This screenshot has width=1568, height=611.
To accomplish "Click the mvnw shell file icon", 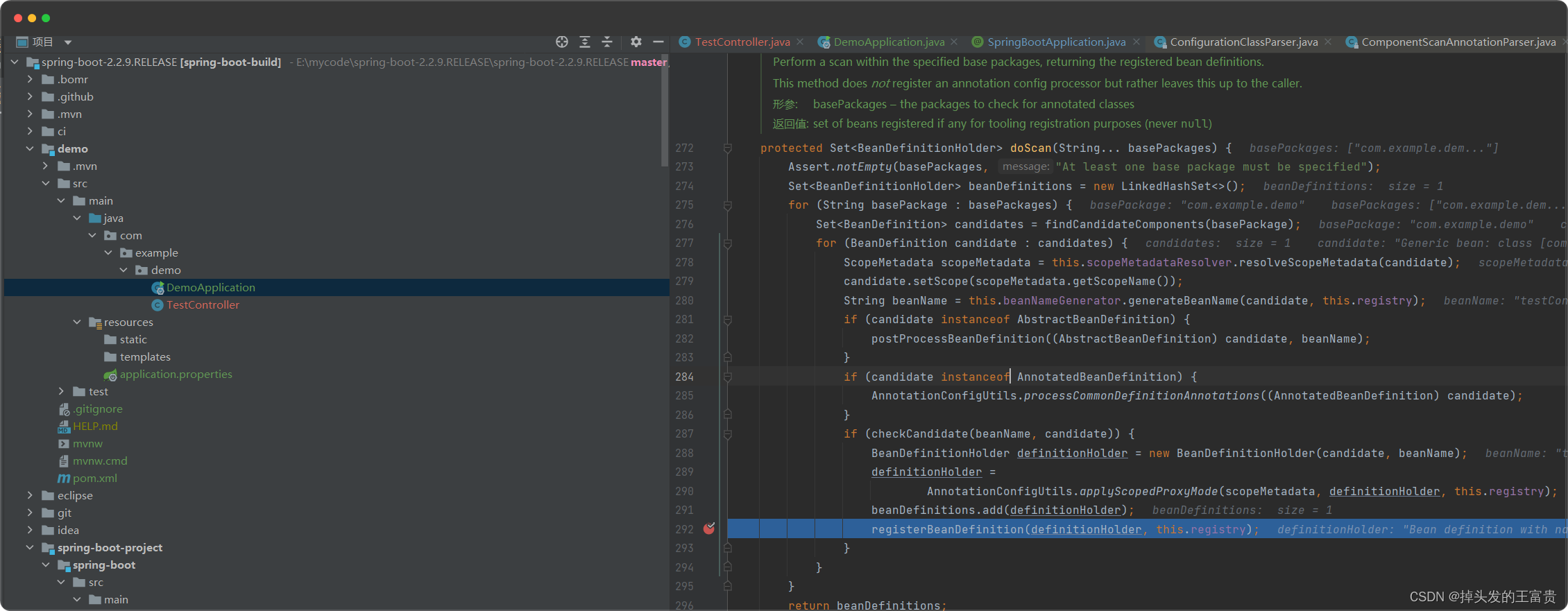I will [64, 444].
